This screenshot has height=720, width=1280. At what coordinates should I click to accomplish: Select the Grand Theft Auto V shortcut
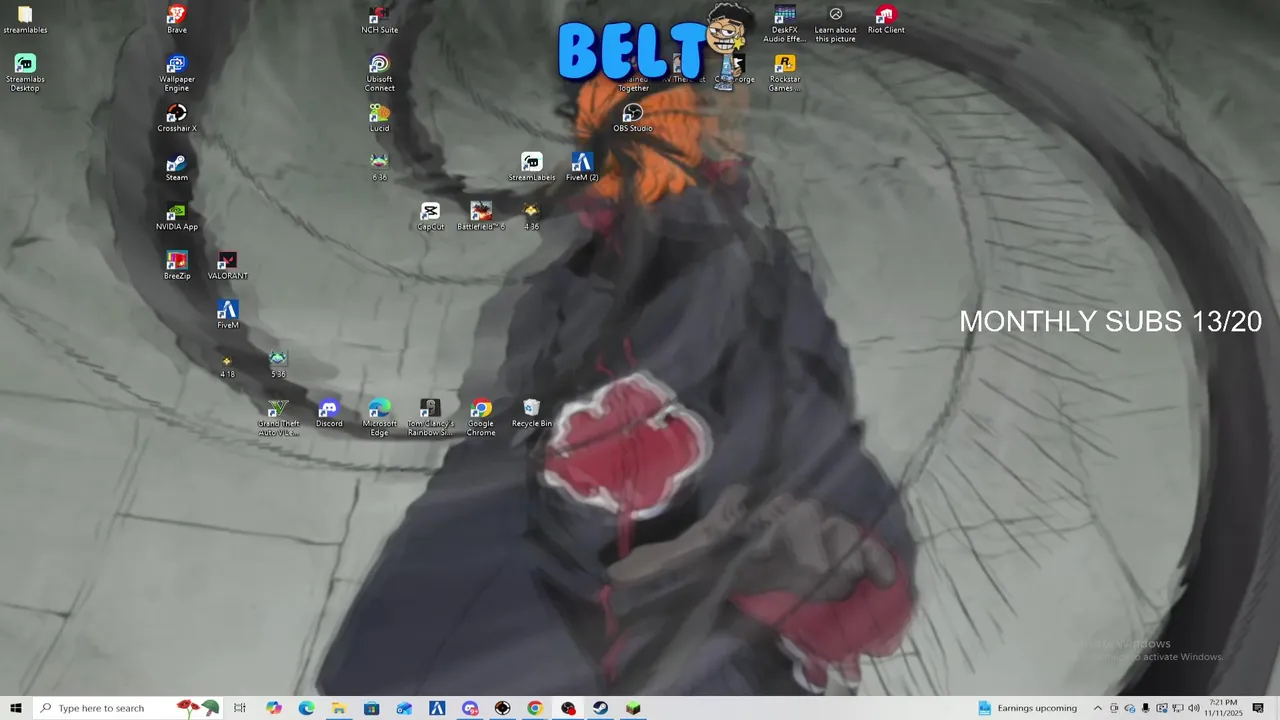278,417
